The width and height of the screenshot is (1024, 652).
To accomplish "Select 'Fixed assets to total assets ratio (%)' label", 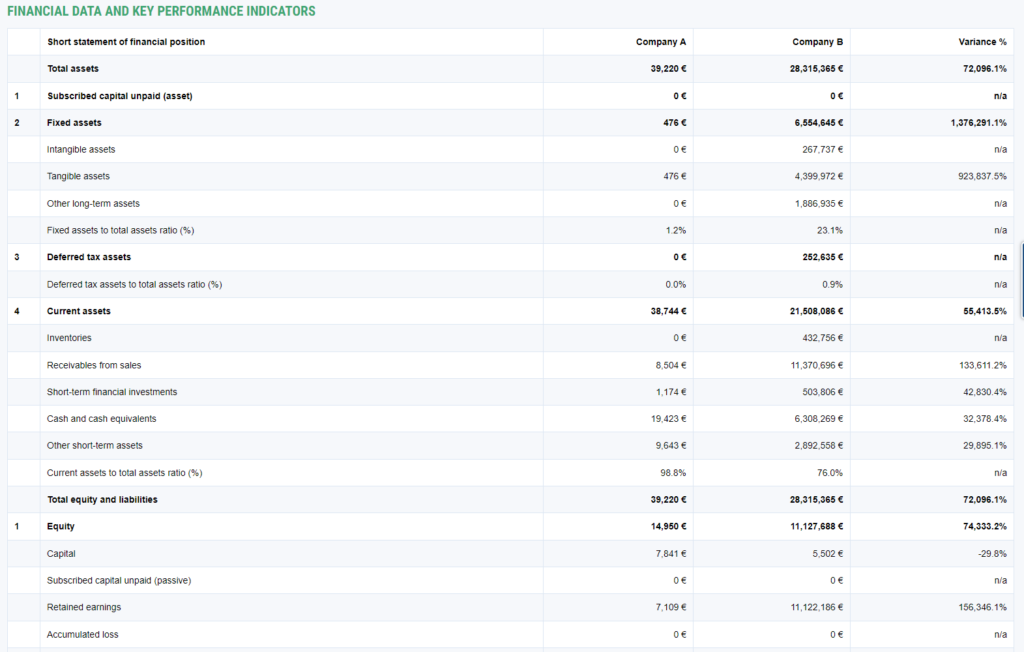I will [120, 231].
